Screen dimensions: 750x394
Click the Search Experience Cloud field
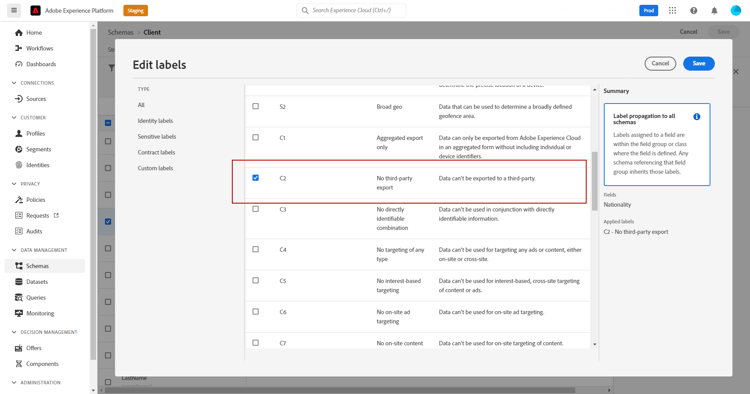click(x=351, y=11)
